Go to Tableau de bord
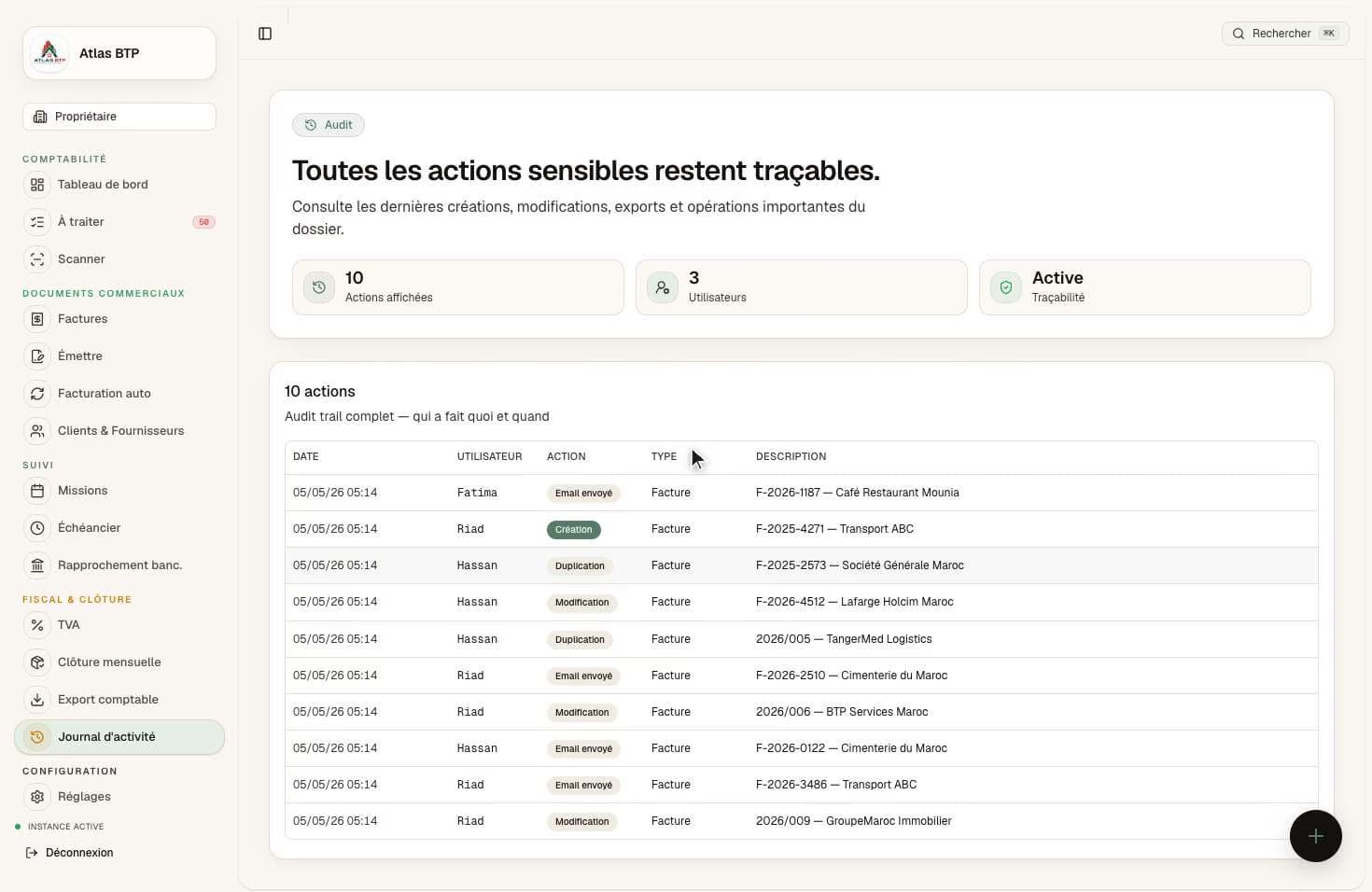Image resolution: width=1372 pixels, height=892 pixels. (119, 185)
